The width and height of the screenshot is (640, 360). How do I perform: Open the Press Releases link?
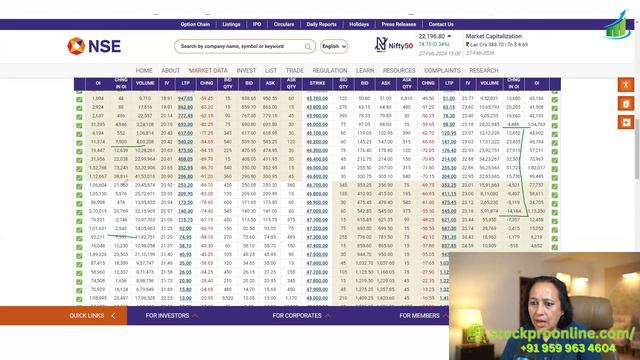[x=399, y=24]
